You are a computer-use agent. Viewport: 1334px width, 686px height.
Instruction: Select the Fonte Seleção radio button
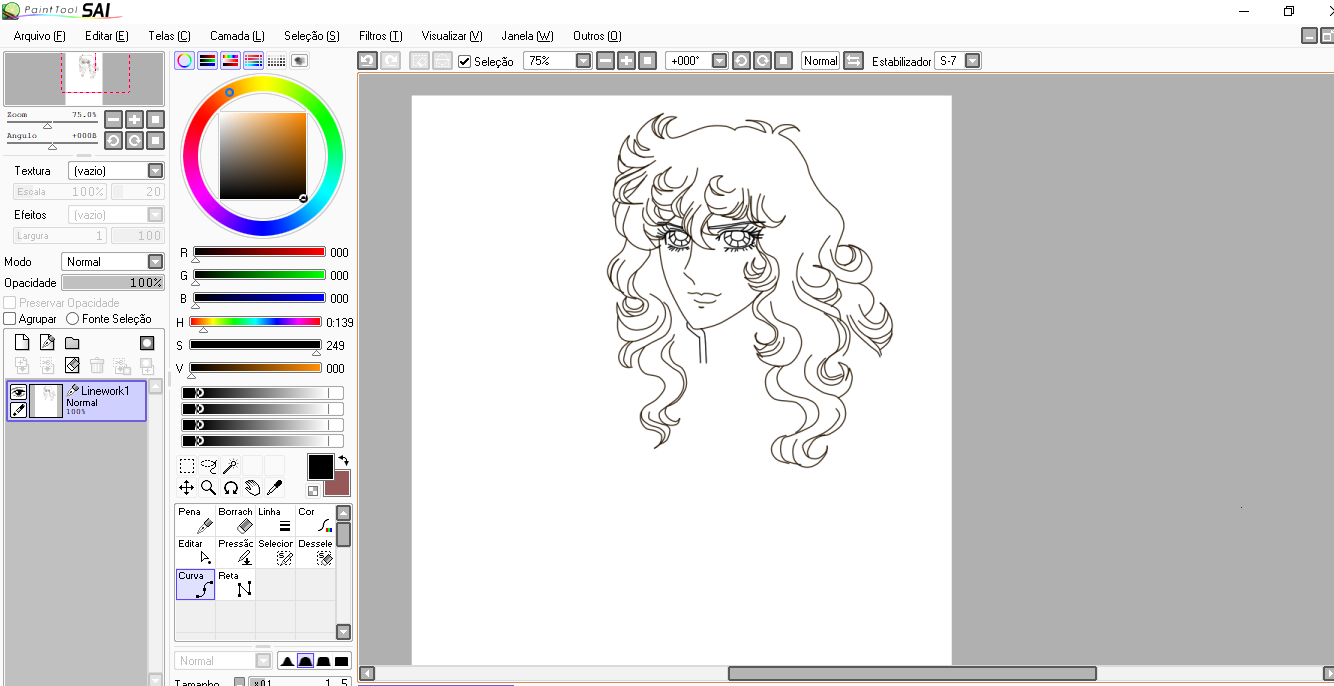point(72,318)
